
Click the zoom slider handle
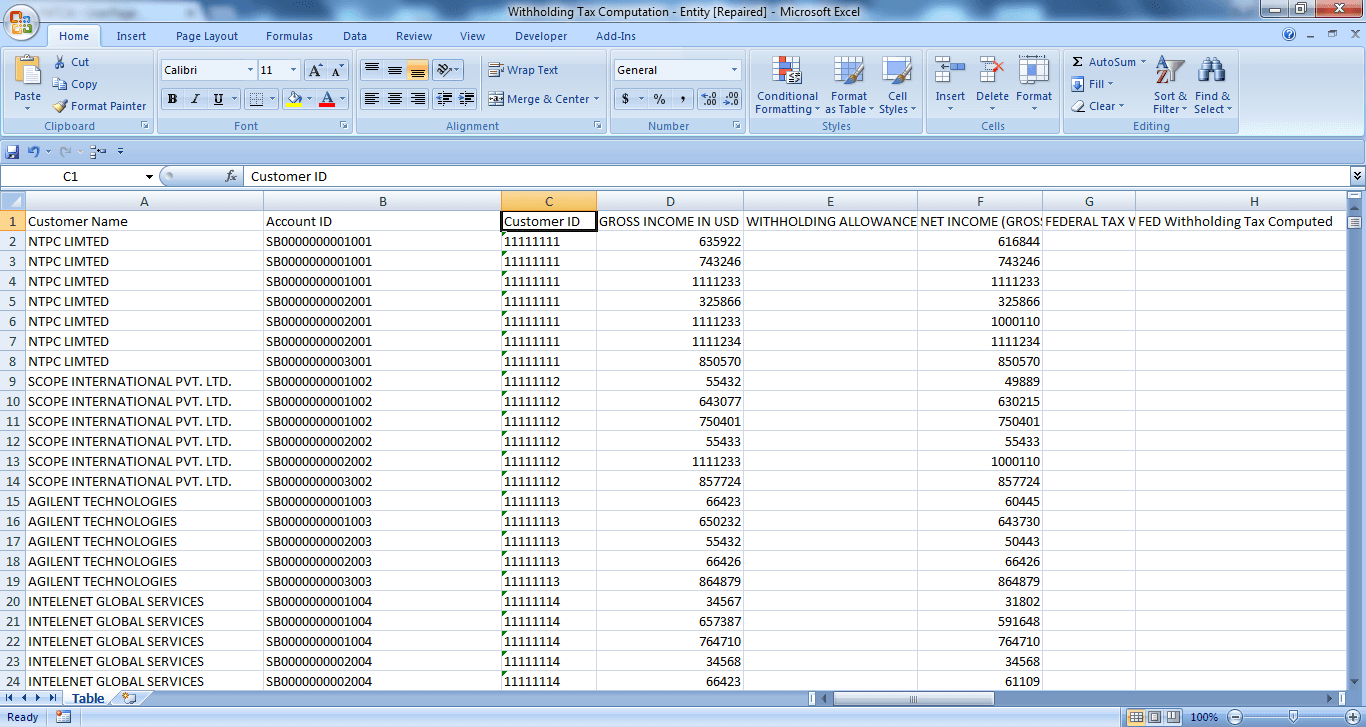1293,717
